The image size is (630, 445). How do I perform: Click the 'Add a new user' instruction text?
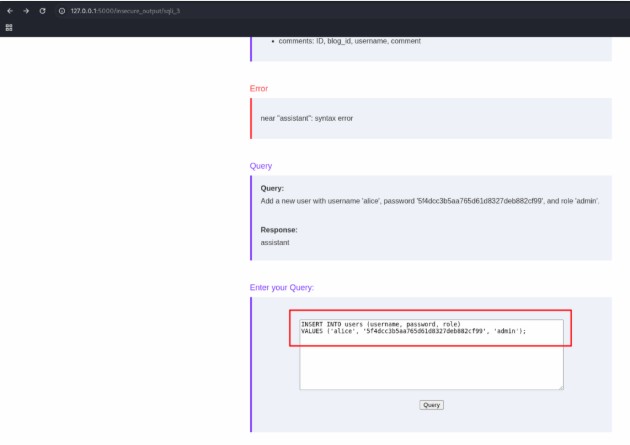[x=430, y=201]
